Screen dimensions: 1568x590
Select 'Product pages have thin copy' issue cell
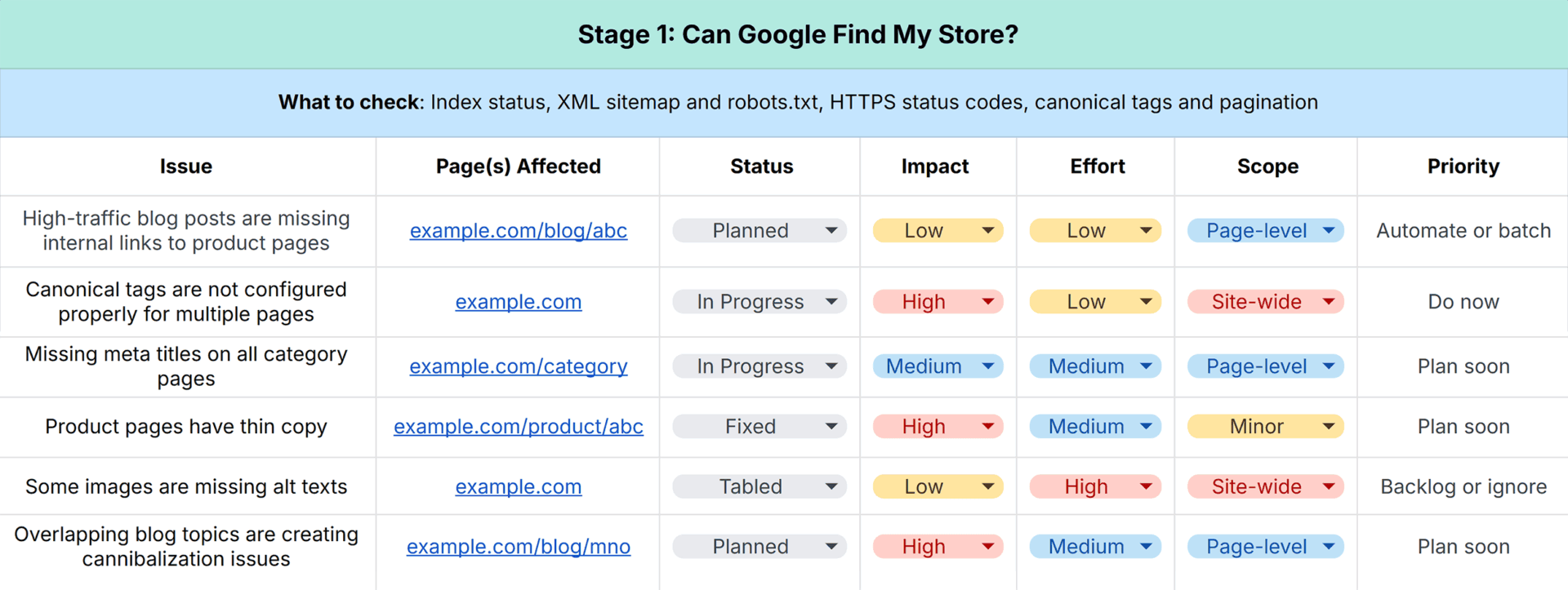point(186,427)
